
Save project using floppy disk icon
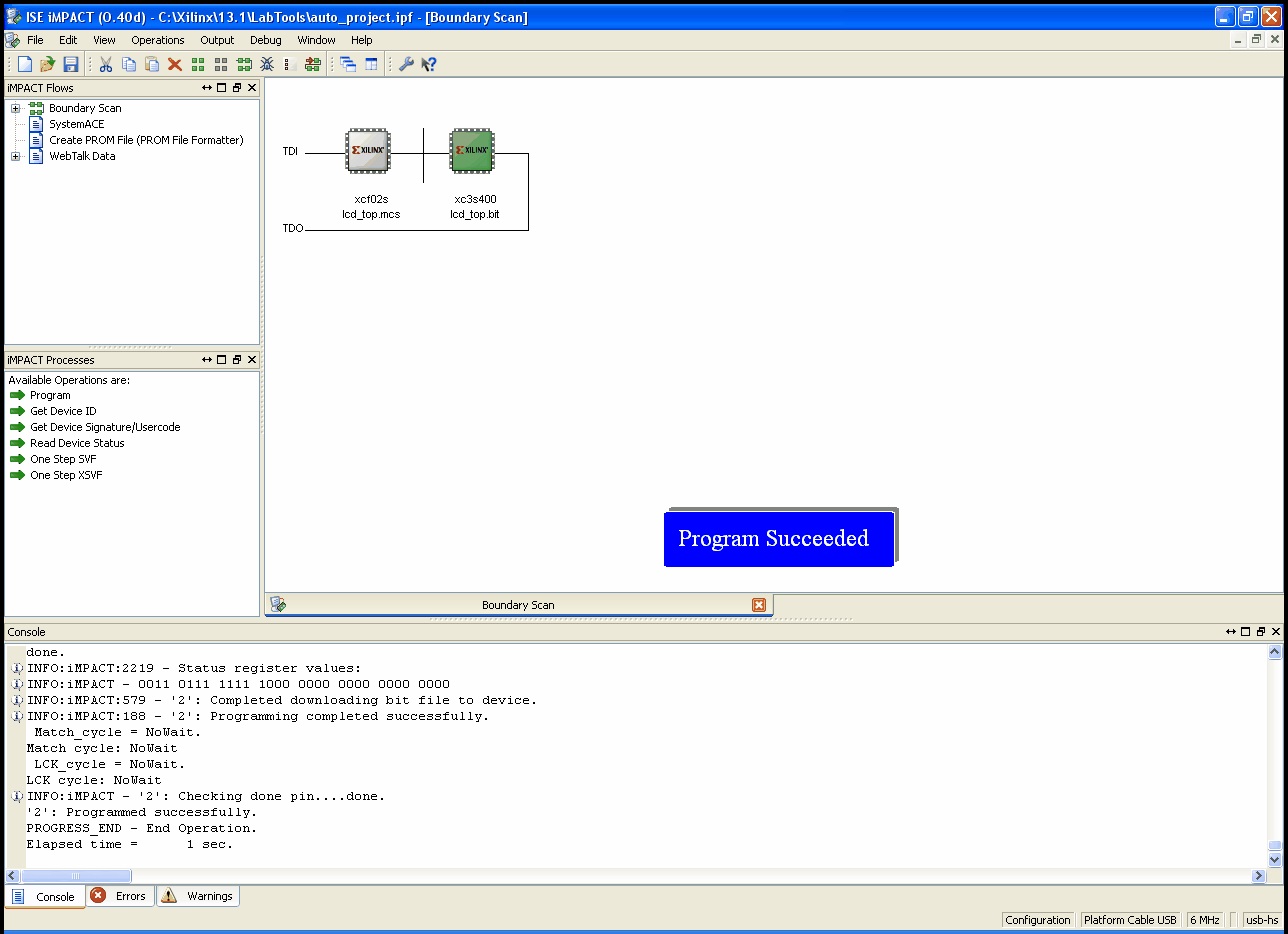coord(71,64)
